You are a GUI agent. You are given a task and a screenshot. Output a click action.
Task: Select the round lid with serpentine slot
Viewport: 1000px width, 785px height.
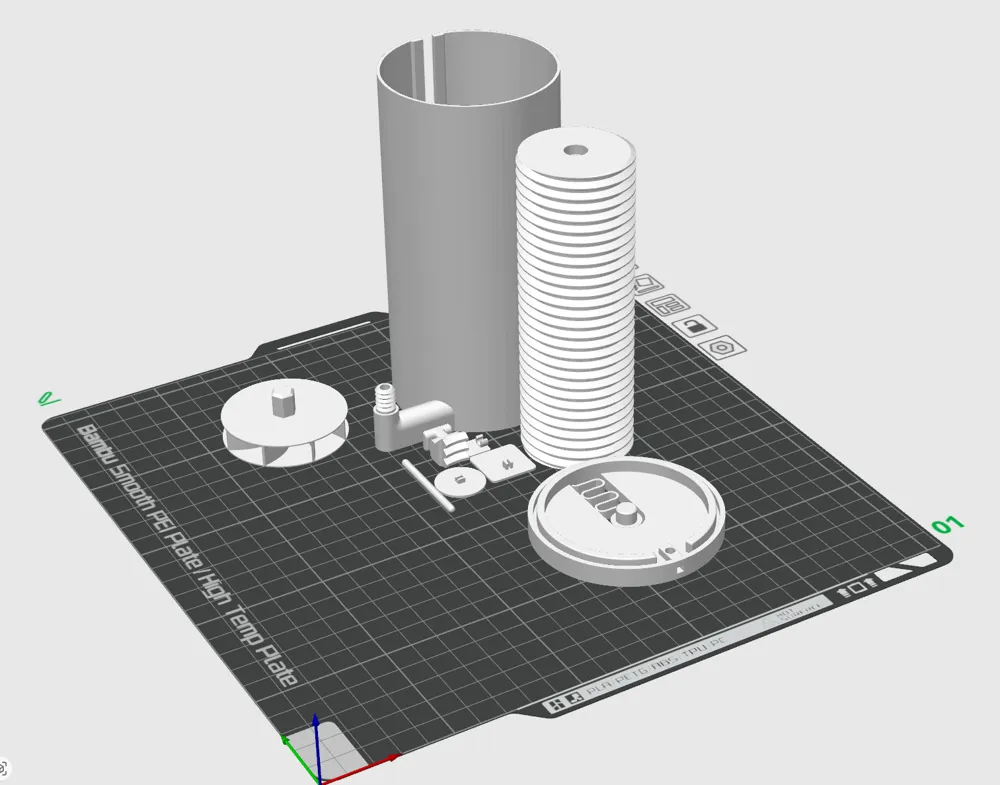point(626,518)
